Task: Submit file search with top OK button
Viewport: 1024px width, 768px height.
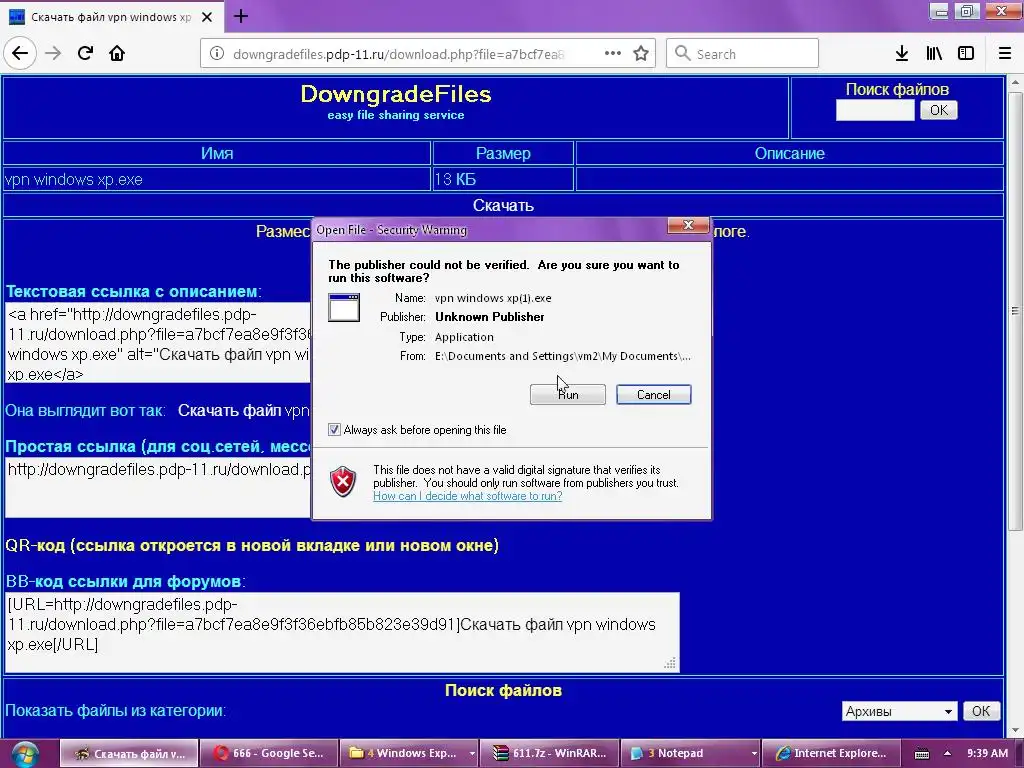Action: pos(938,110)
